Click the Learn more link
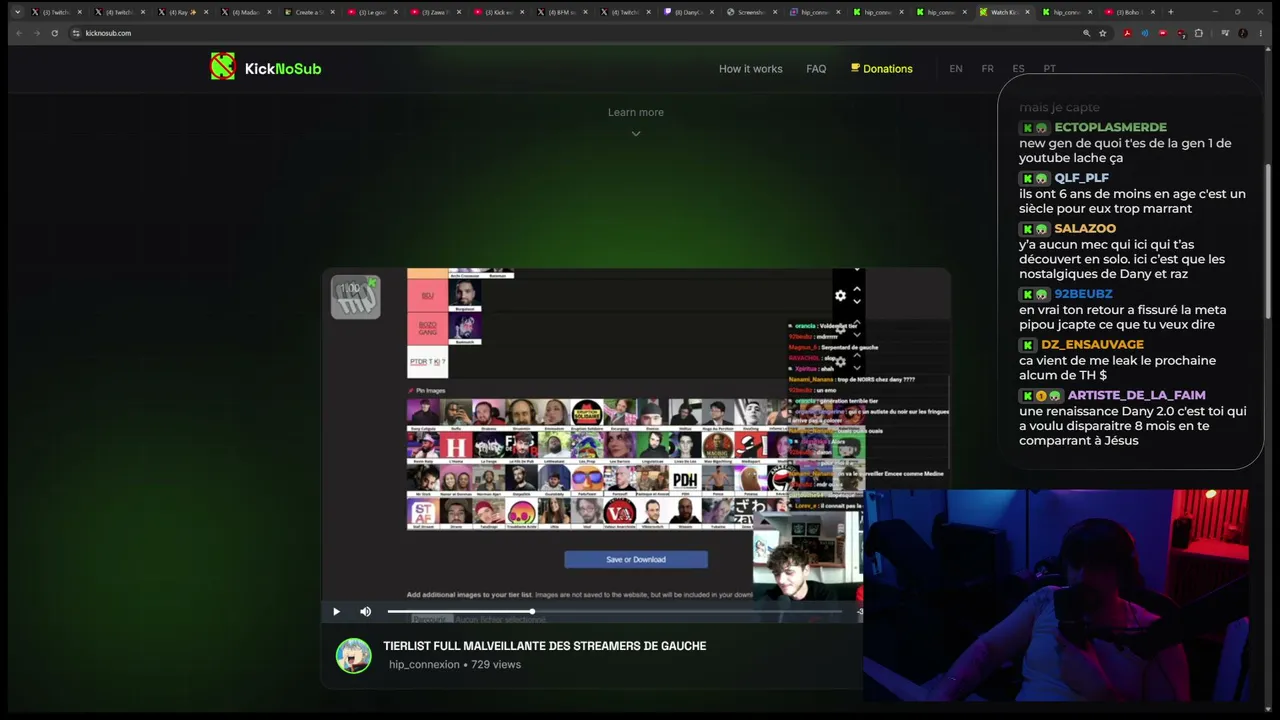1280x720 pixels. pos(636,112)
